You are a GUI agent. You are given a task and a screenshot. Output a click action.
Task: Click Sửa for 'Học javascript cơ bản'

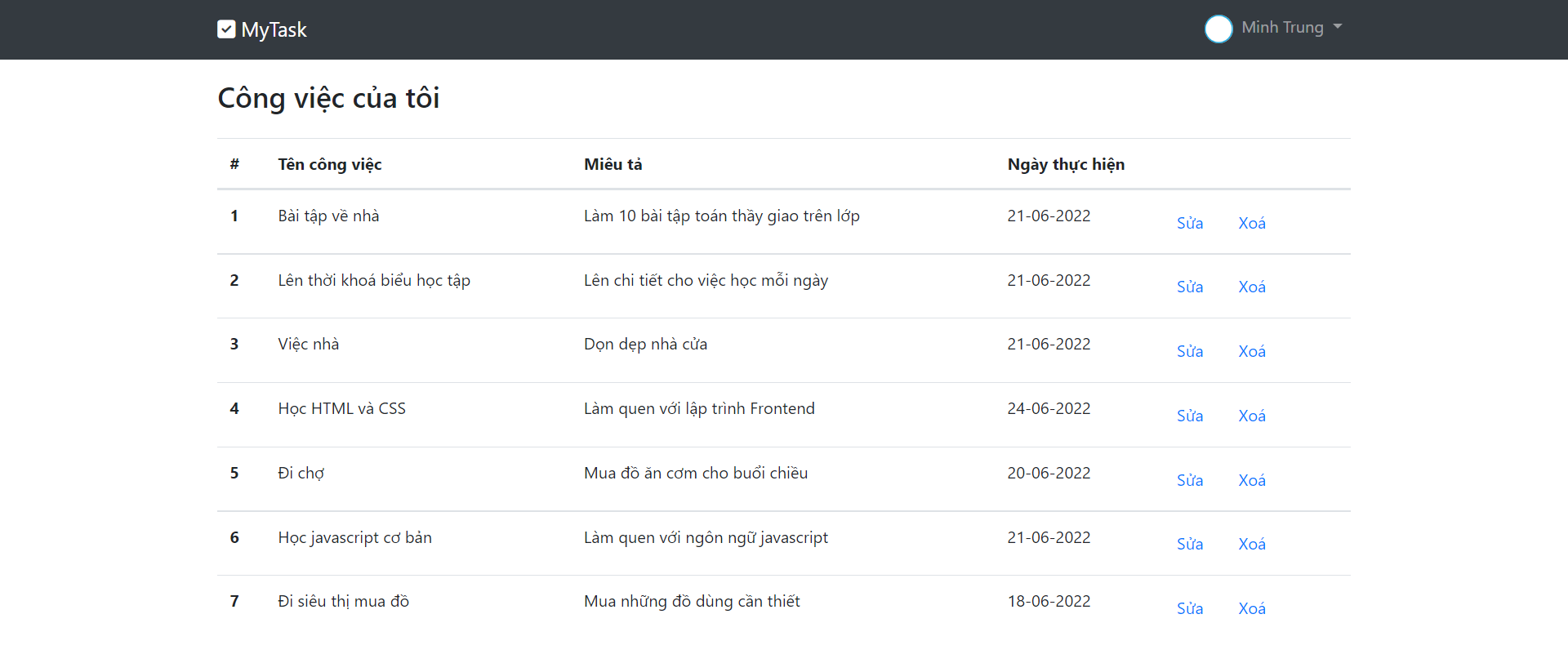(1189, 543)
